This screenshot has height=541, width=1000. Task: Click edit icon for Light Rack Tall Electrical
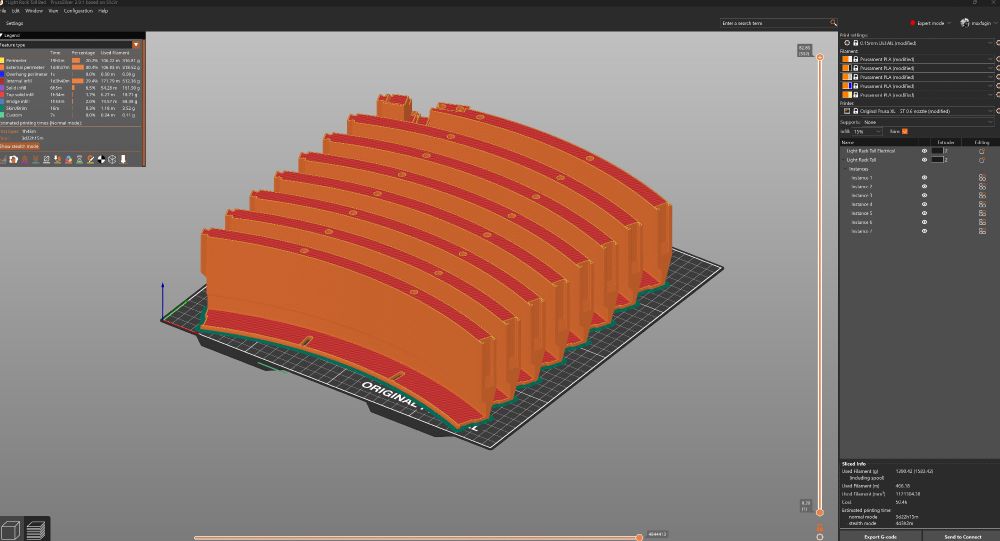pyautogui.click(x=982, y=151)
